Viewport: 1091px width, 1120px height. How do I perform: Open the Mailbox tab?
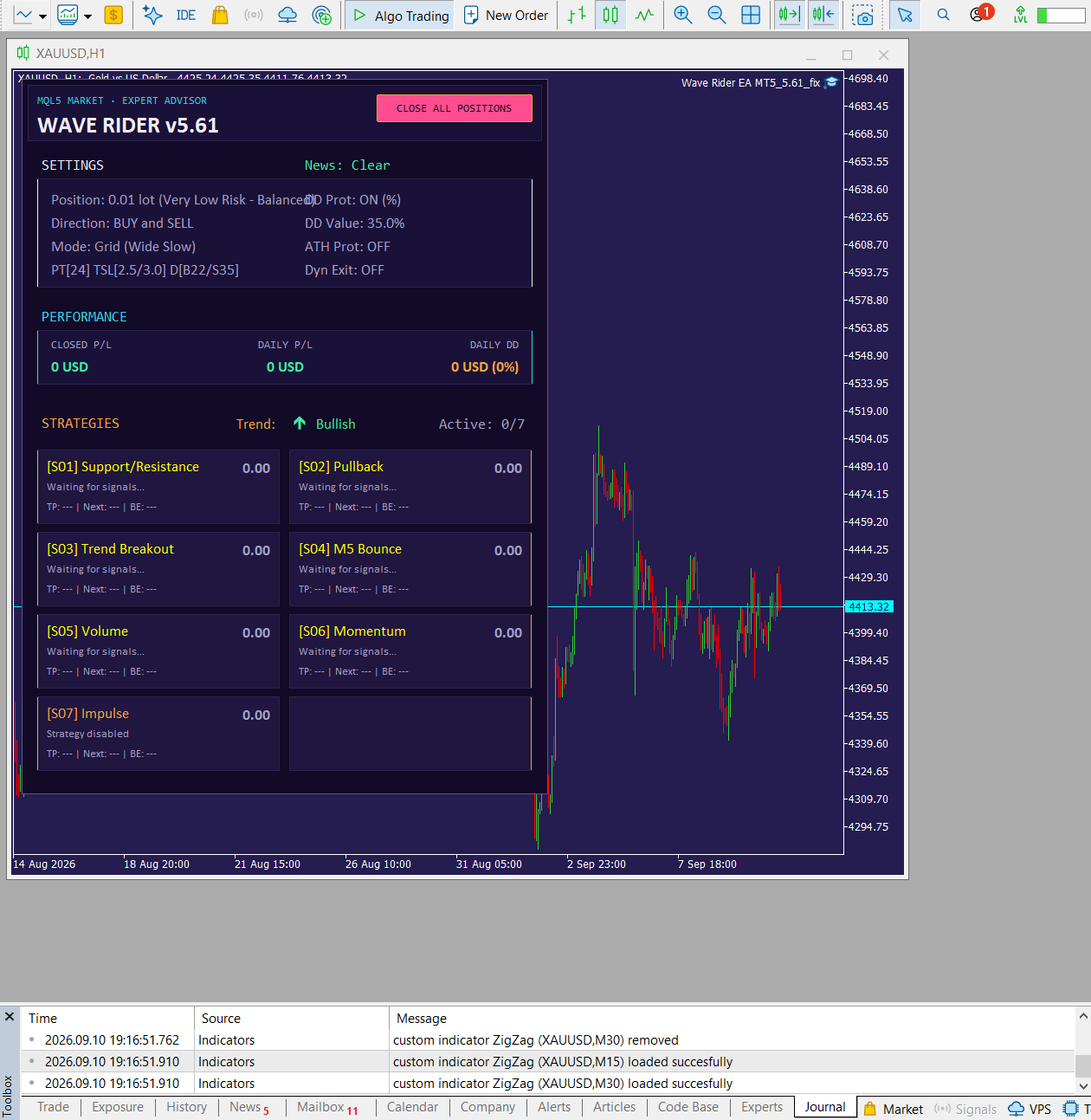point(327,1107)
